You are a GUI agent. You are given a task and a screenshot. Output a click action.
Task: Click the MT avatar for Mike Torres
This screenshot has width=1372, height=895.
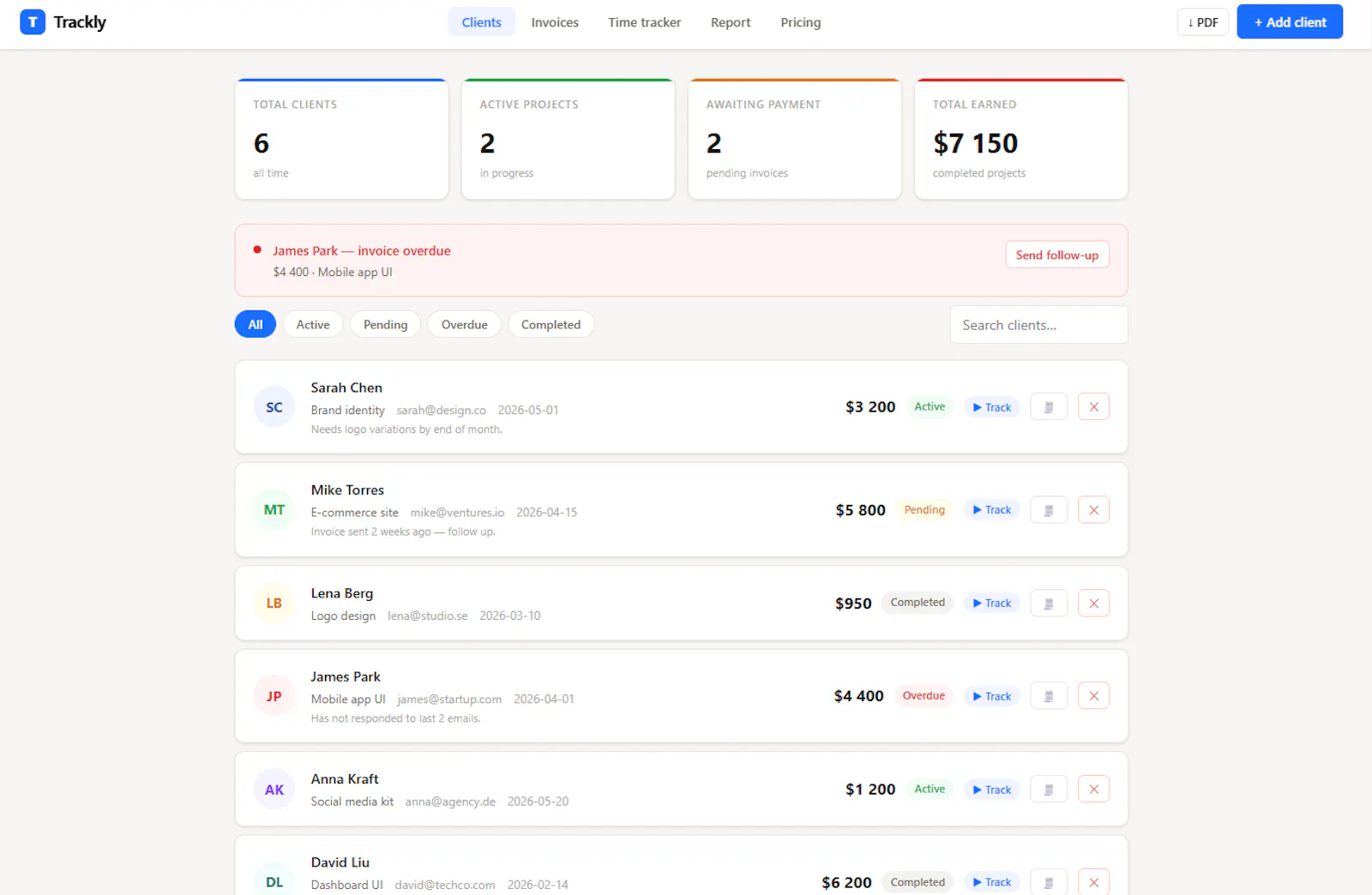point(274,510)
